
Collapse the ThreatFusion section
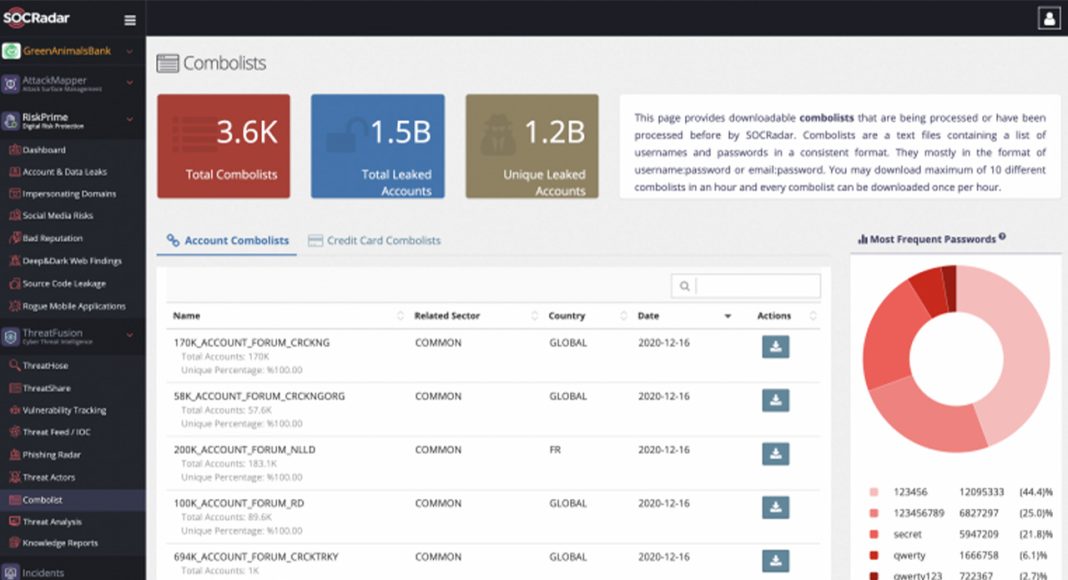point(129,335)
